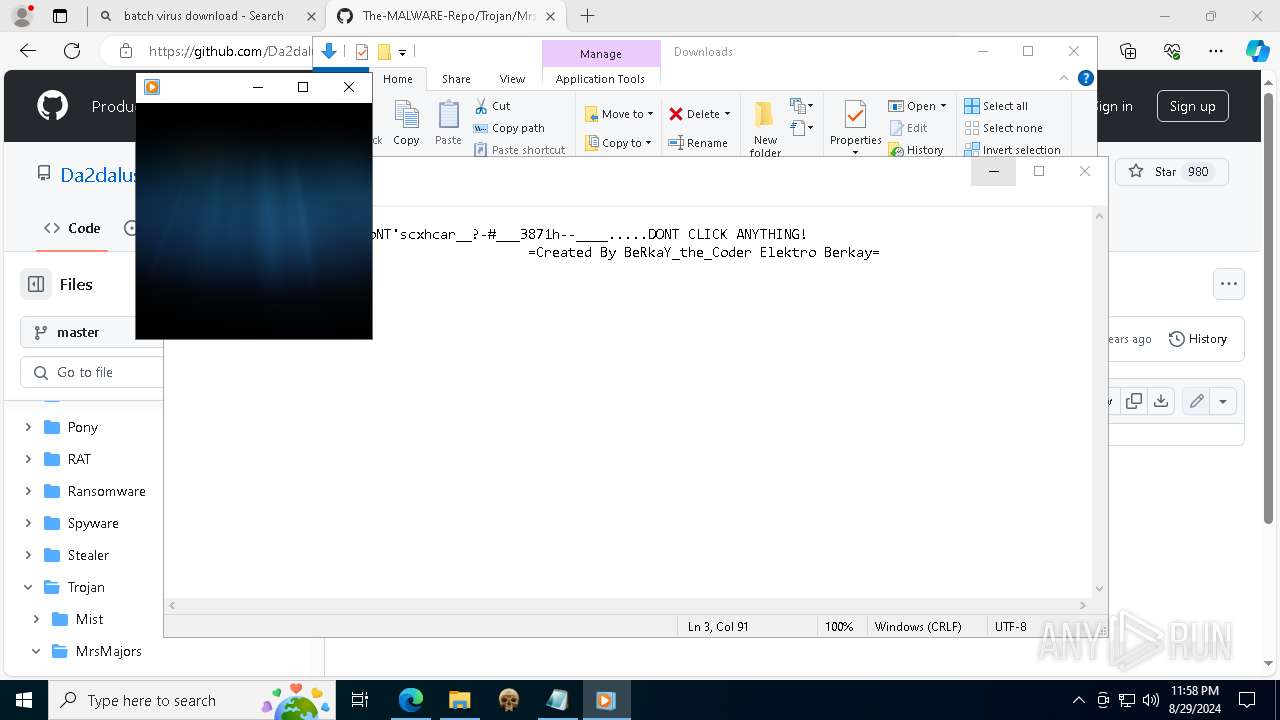This screenshot has width=1280, height=720.
Task: Open Edge browser settings and more ellipsis
Action: coord(1216,51)
